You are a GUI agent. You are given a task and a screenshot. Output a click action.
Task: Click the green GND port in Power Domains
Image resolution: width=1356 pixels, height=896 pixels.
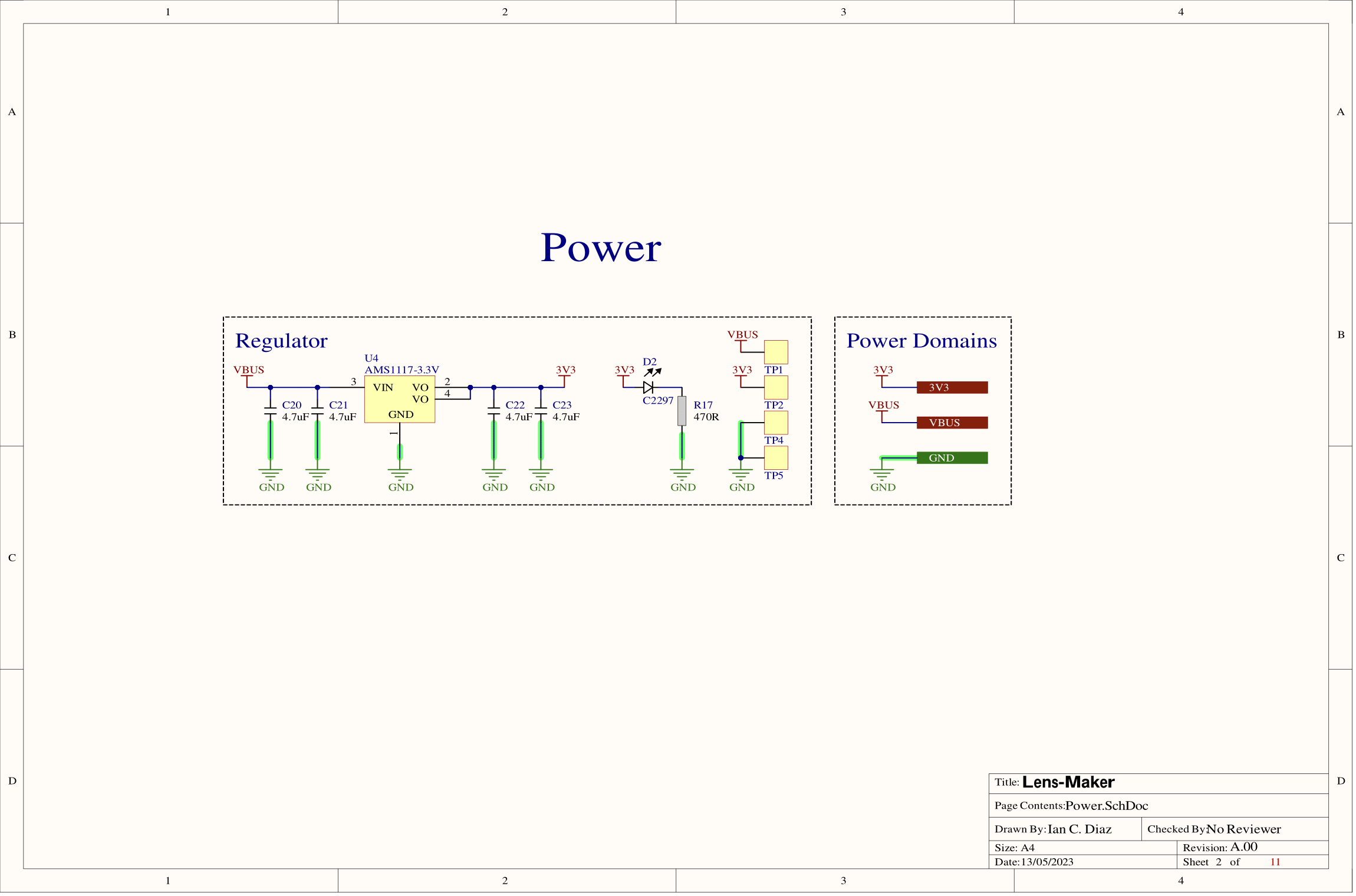(x=952, y=458)
